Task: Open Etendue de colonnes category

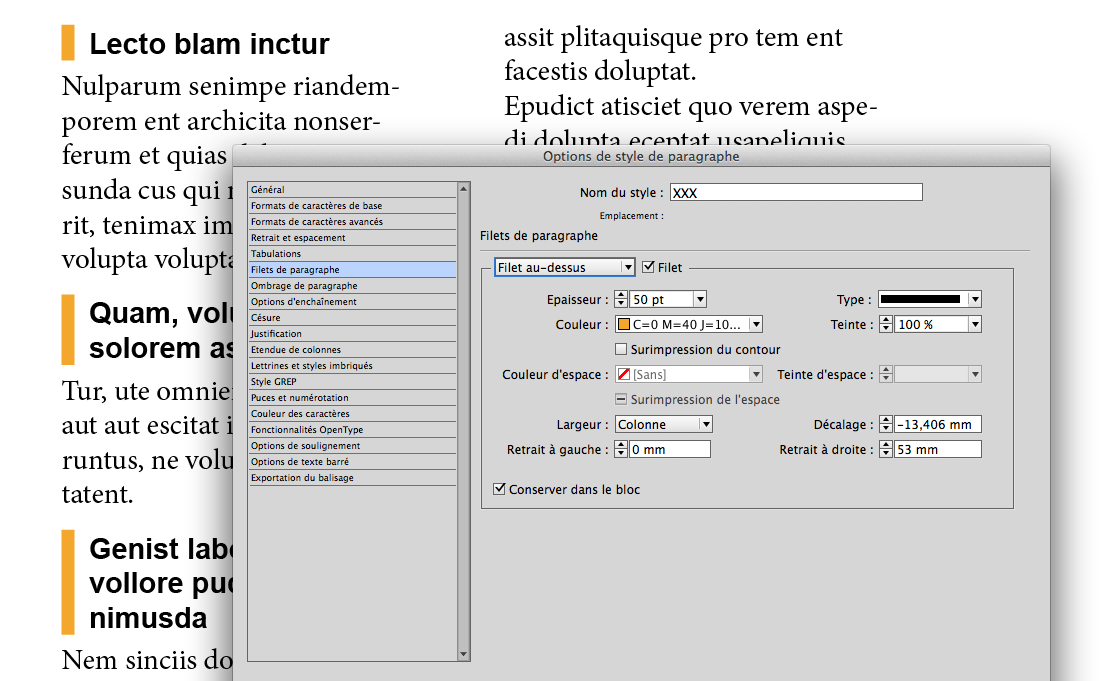Action: [352, 350]
